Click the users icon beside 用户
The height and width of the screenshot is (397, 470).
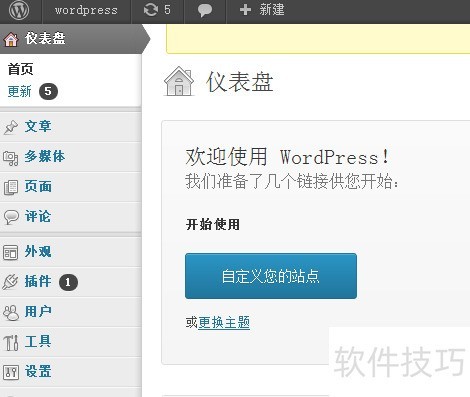[x=11, y=312]
